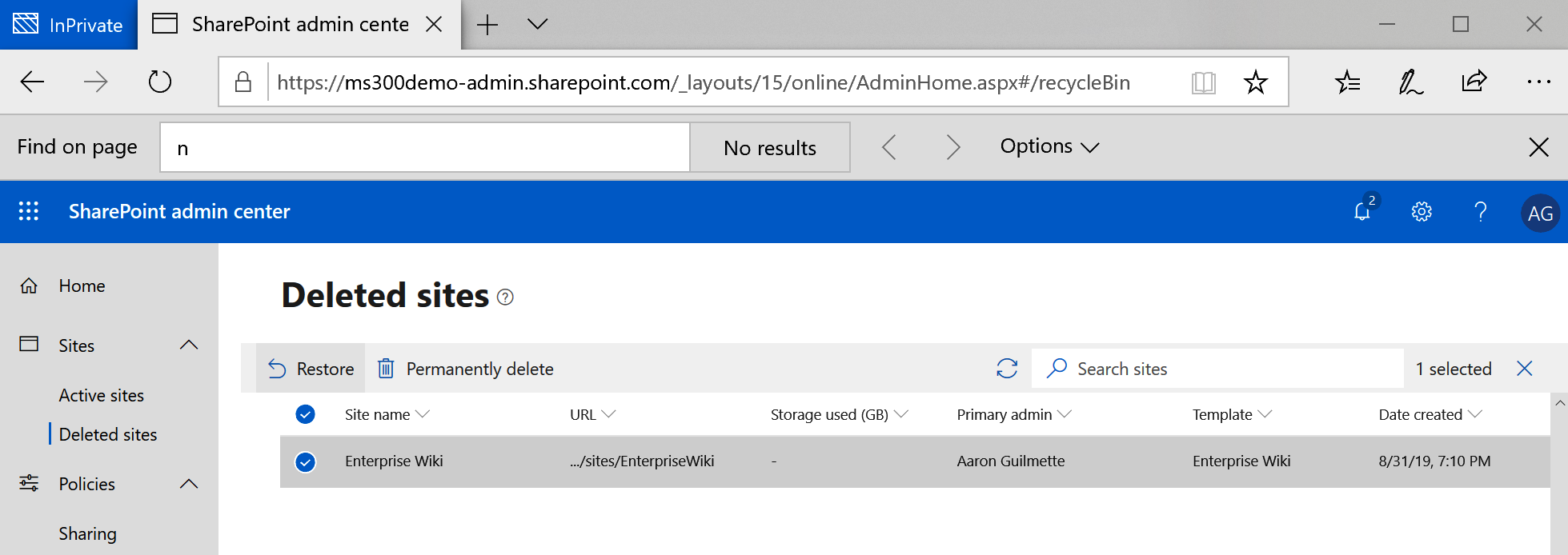Click Permanently delete button
1568x555 pixels.
pos(466,369)
